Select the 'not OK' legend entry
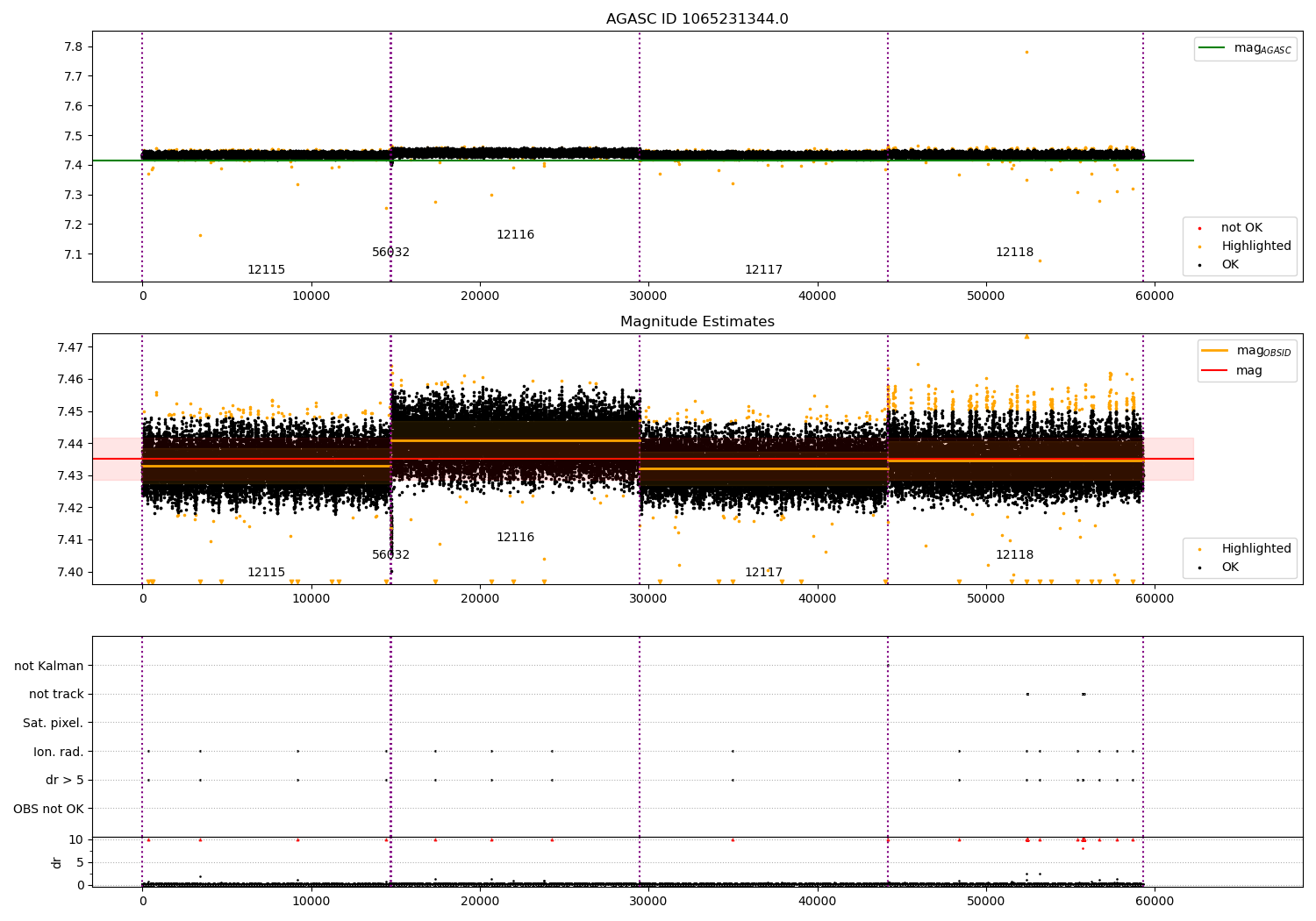The width and height of the screenshot is (1316, 921). coord(1241,227)
